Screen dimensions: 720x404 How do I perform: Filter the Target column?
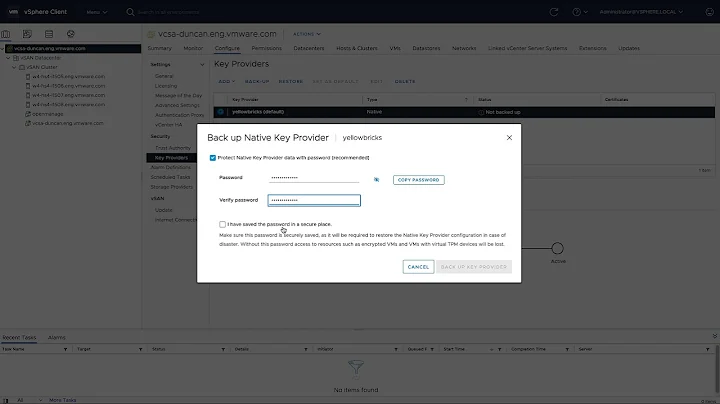[x=141, y=349]
